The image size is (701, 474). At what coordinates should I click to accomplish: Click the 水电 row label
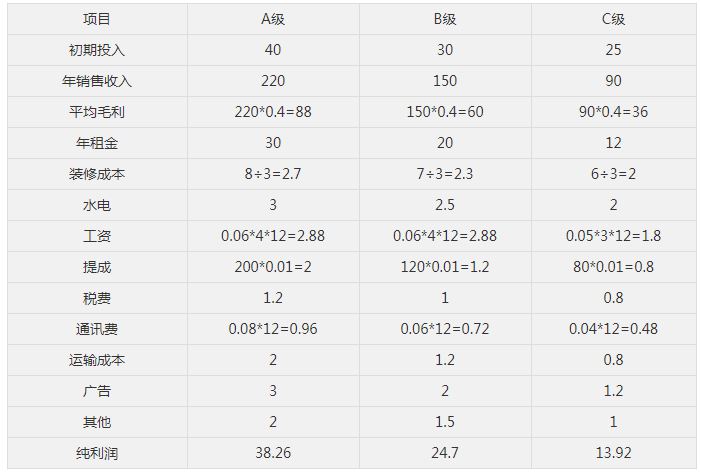point(97,205)
